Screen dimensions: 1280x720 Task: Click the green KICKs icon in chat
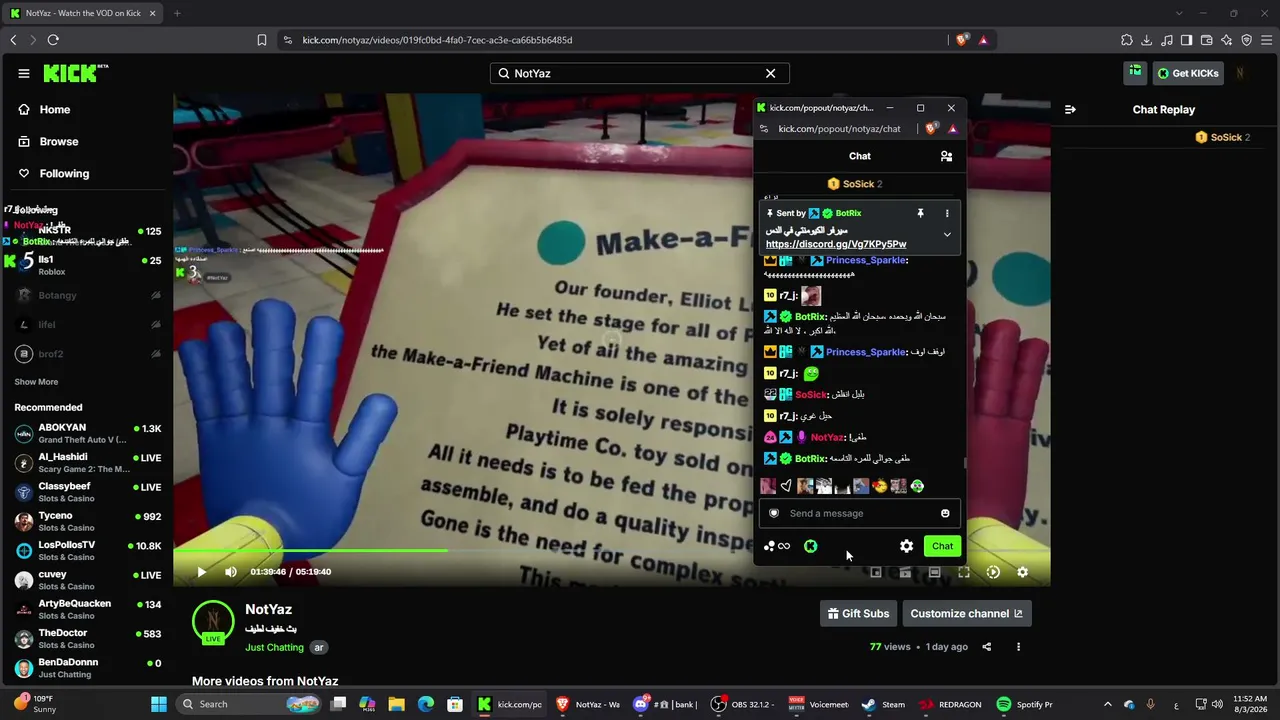coord(810,546)
